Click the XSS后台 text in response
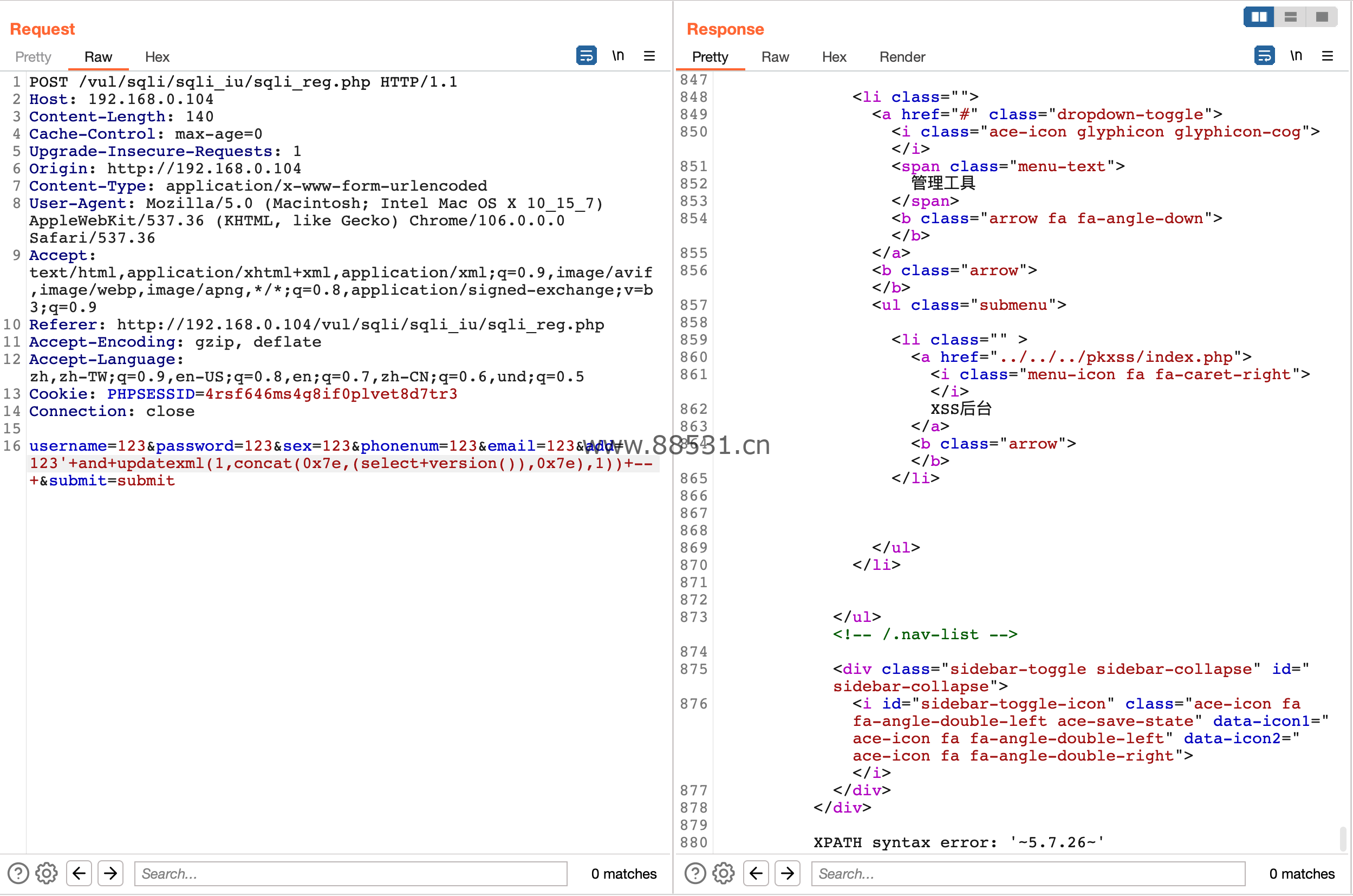 [960, 409]
